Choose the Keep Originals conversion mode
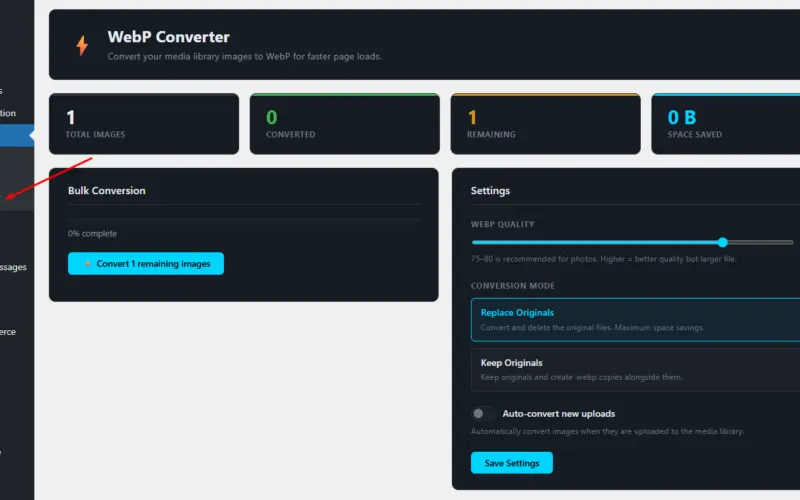This screenshot has width=800, height=500. click(635, 370)
